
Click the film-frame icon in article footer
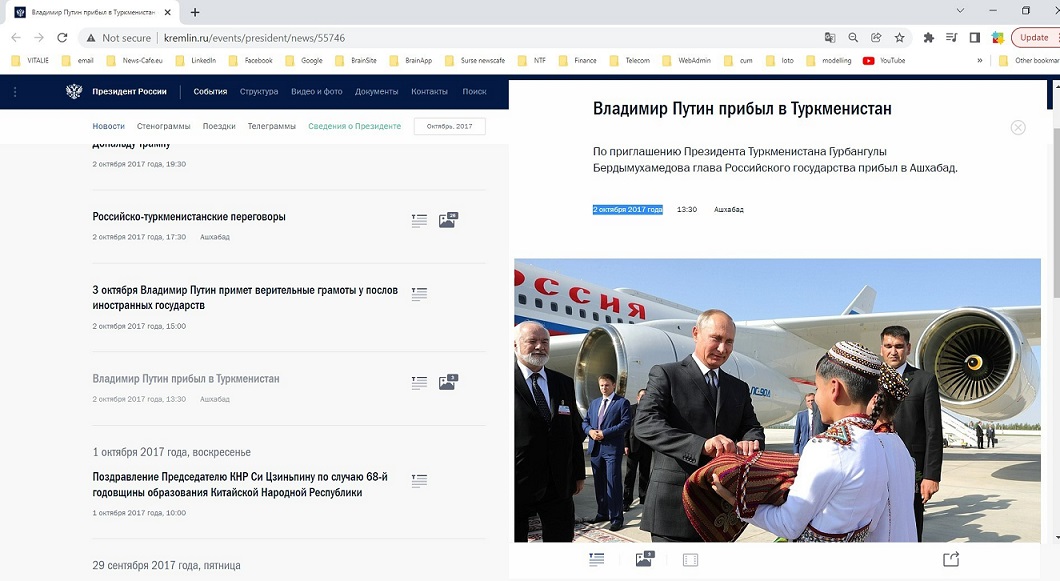(x=690, y=559)
